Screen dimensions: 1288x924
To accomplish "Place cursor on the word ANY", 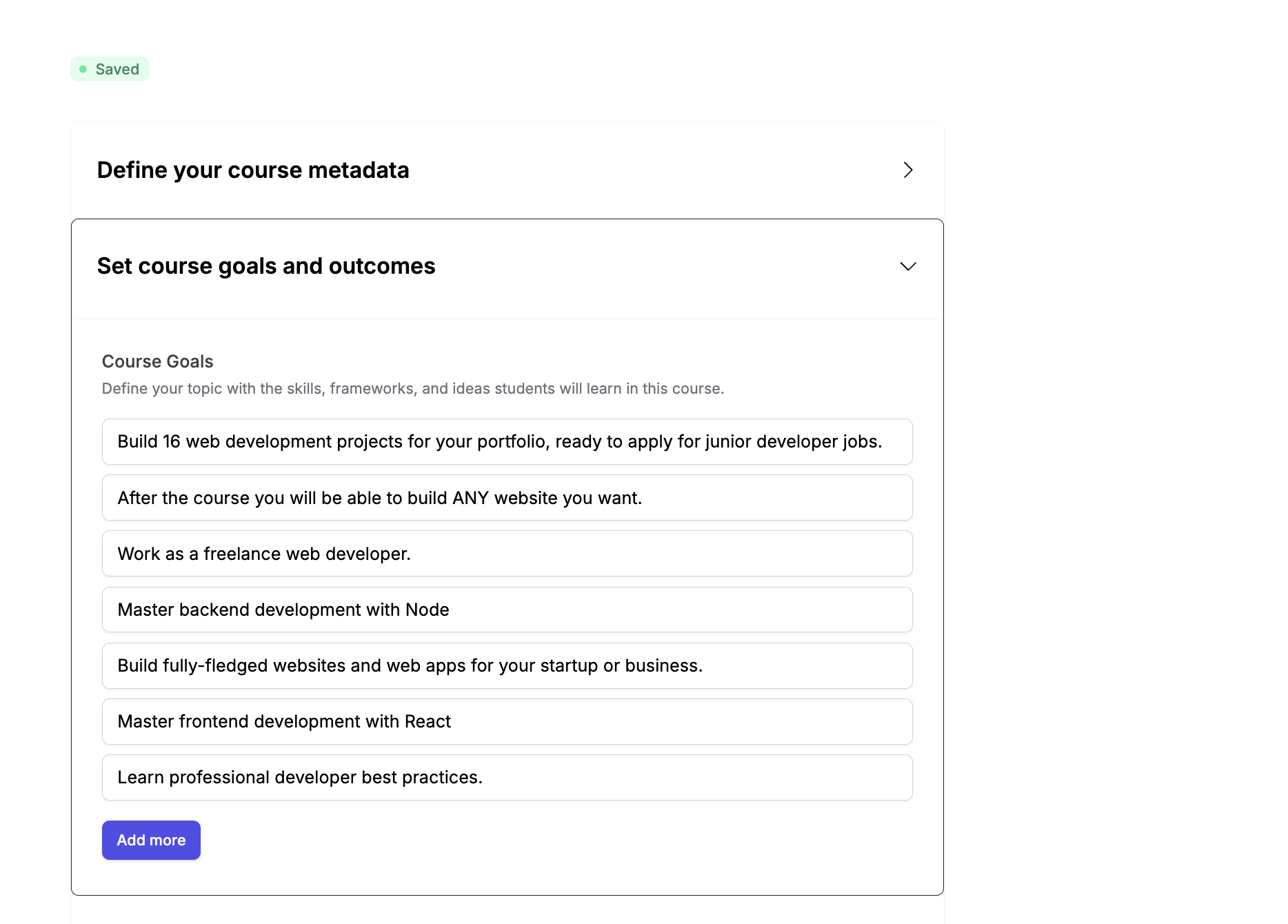I will [x=470, y=498].
